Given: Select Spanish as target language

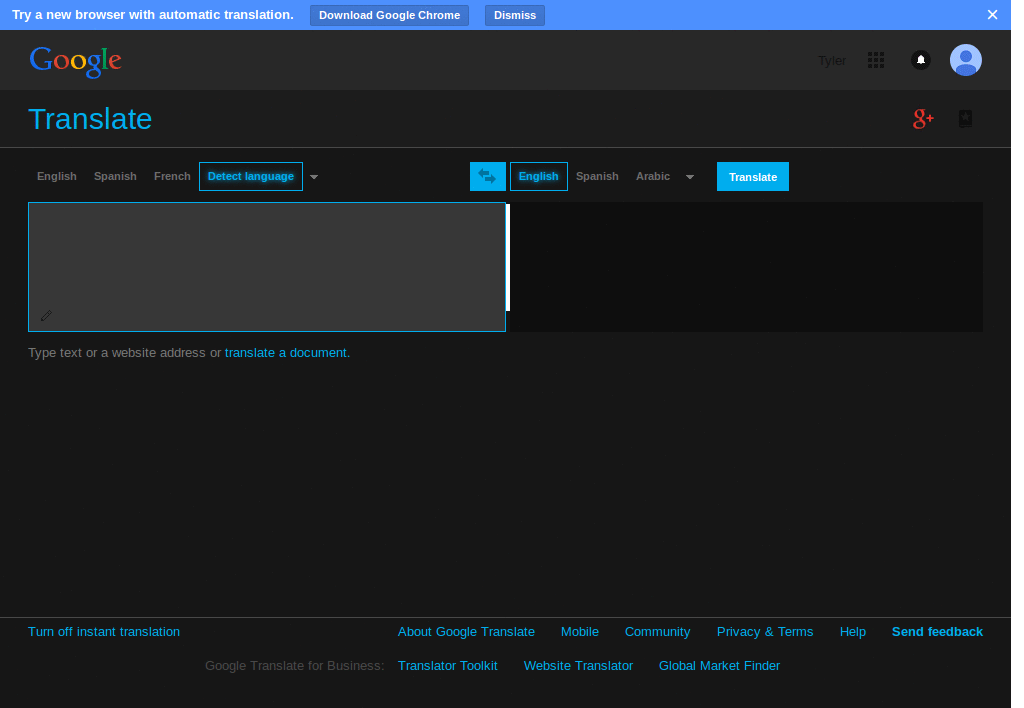Looking at the screenshot, I should tap(598, 176).
